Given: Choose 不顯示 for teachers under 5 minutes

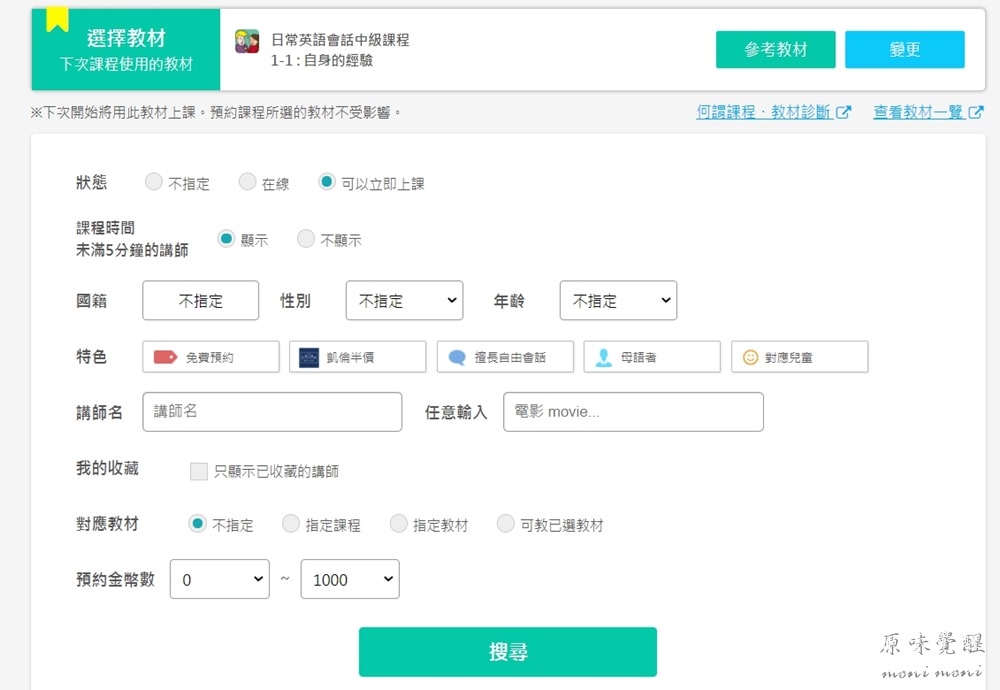Looking at the screenshot, I should 306,239.
